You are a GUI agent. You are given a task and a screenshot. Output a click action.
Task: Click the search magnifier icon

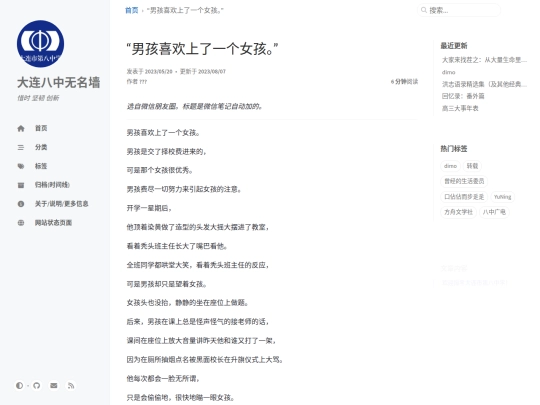424,10
